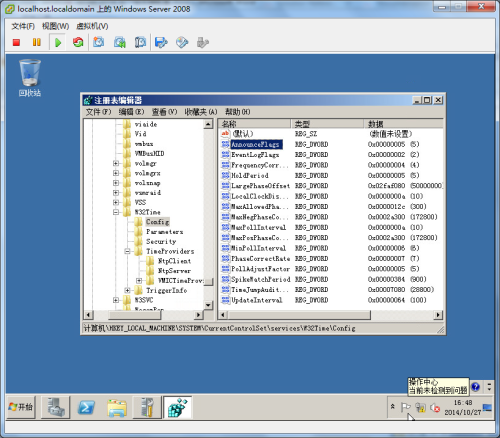The width and height of the screenshot is (500, 438).
Task: Open the 虚拟机(V) menu
Action: click(x=92, y=26)
